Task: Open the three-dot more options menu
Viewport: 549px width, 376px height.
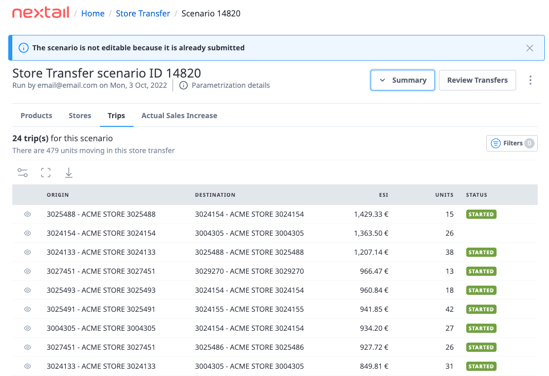Action: tap(530, 80)
